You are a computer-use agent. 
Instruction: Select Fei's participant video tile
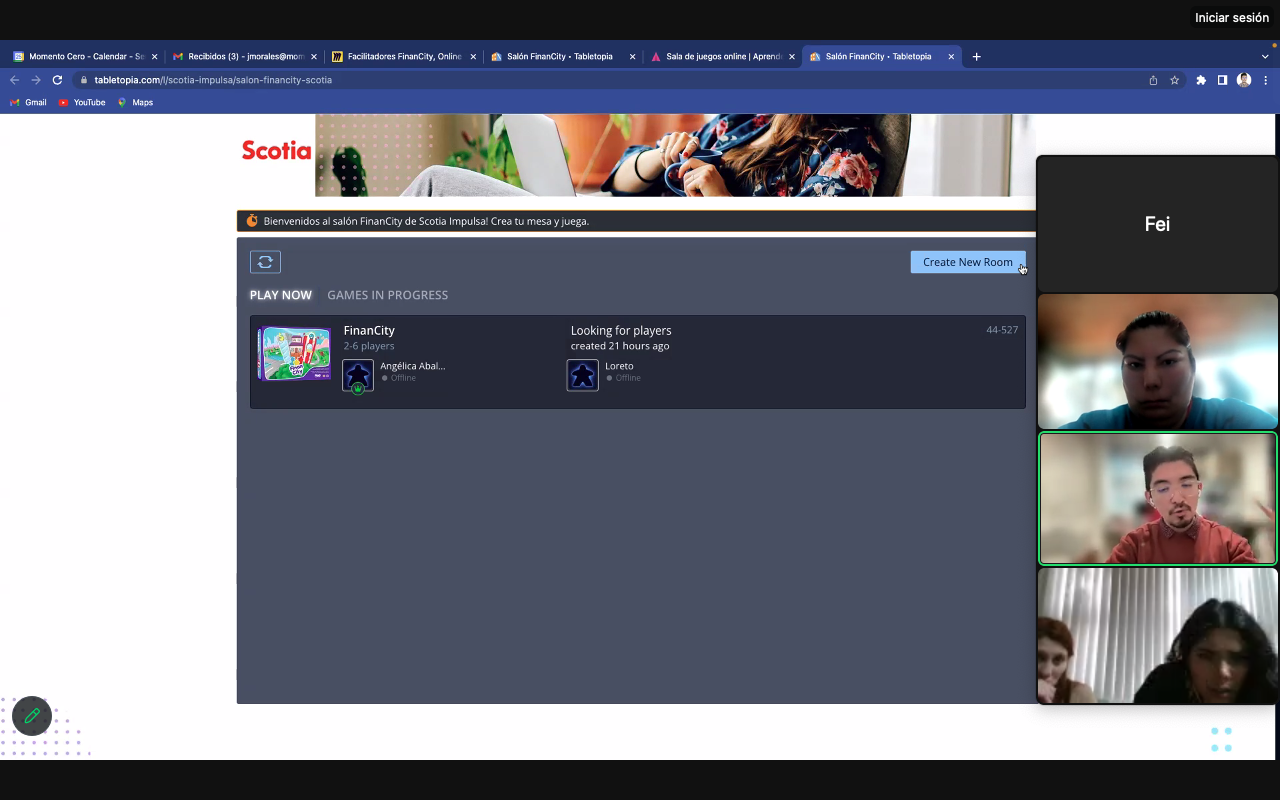click(1157, 224)
